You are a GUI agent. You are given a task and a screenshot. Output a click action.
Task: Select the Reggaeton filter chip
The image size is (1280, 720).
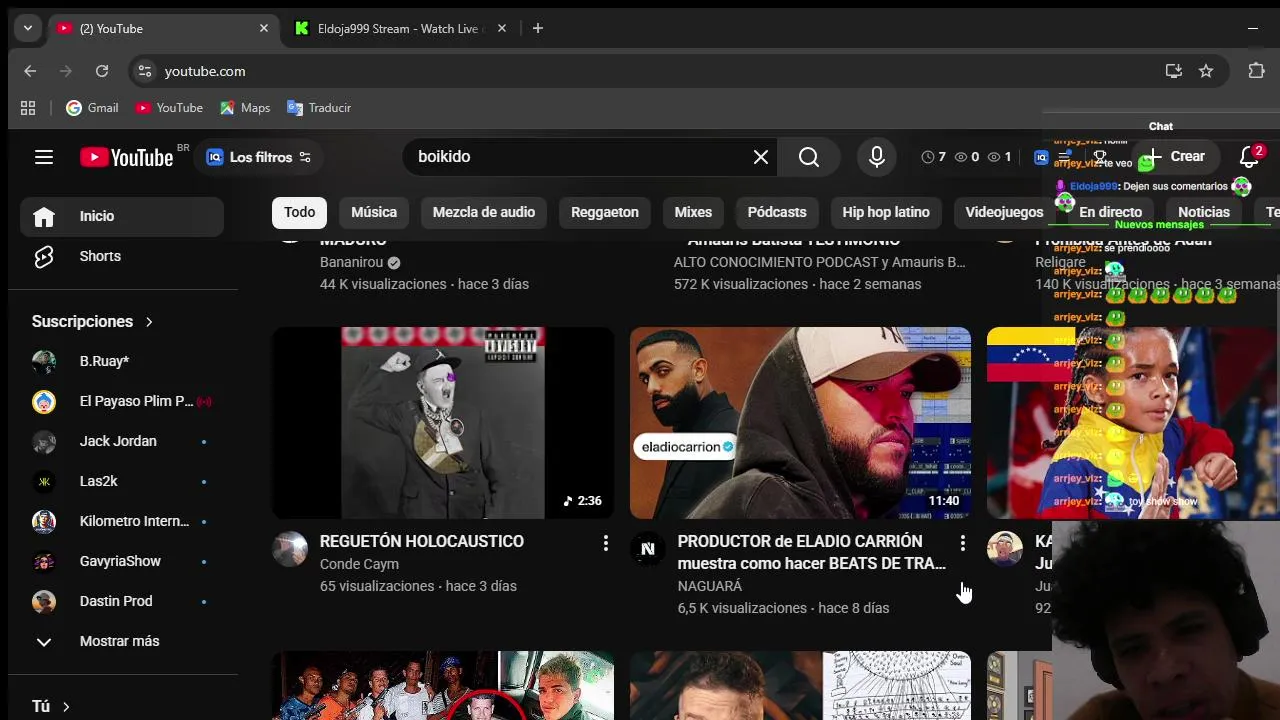tap(605, 212)
